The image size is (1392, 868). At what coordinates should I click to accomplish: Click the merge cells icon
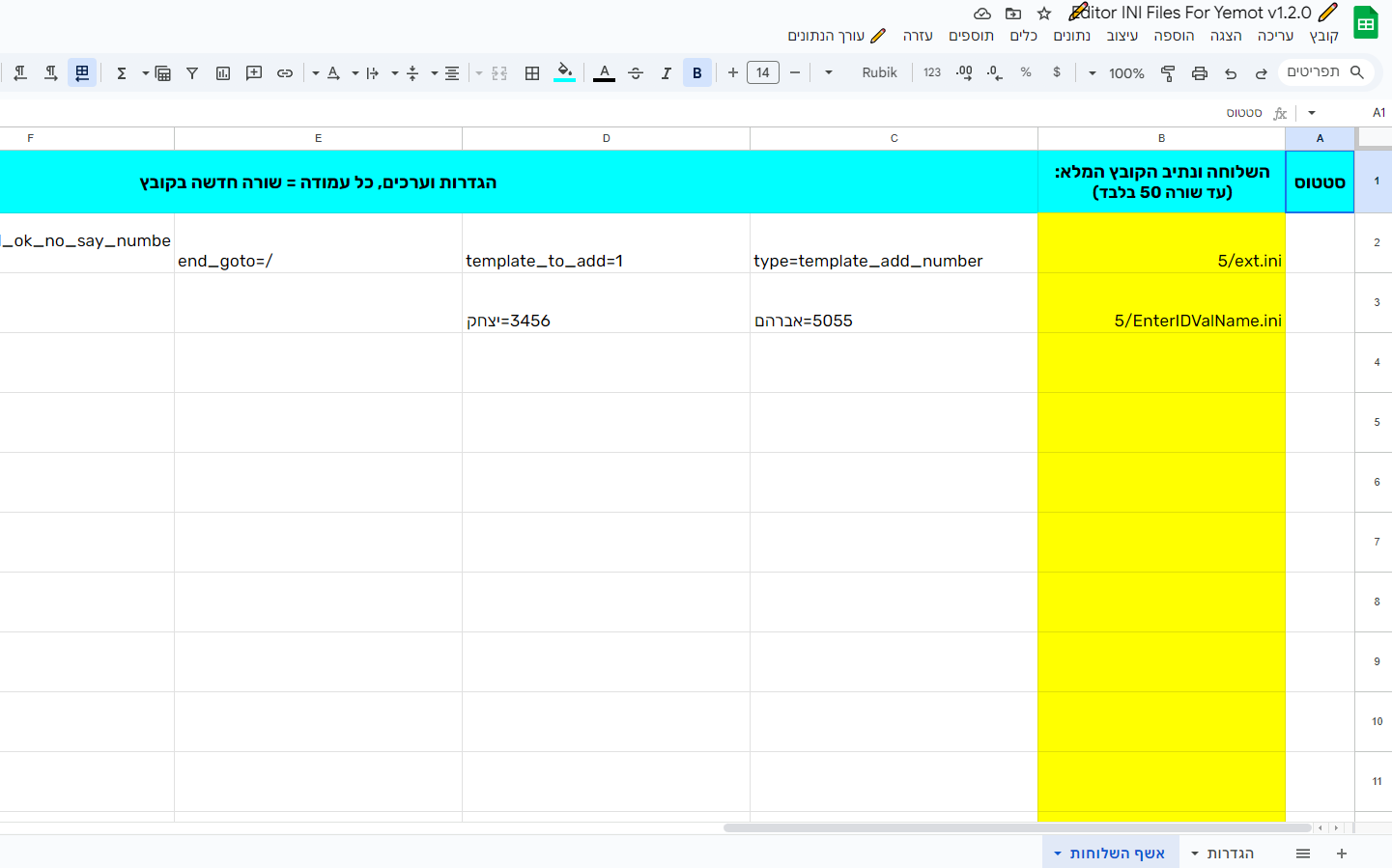[499, 73]
